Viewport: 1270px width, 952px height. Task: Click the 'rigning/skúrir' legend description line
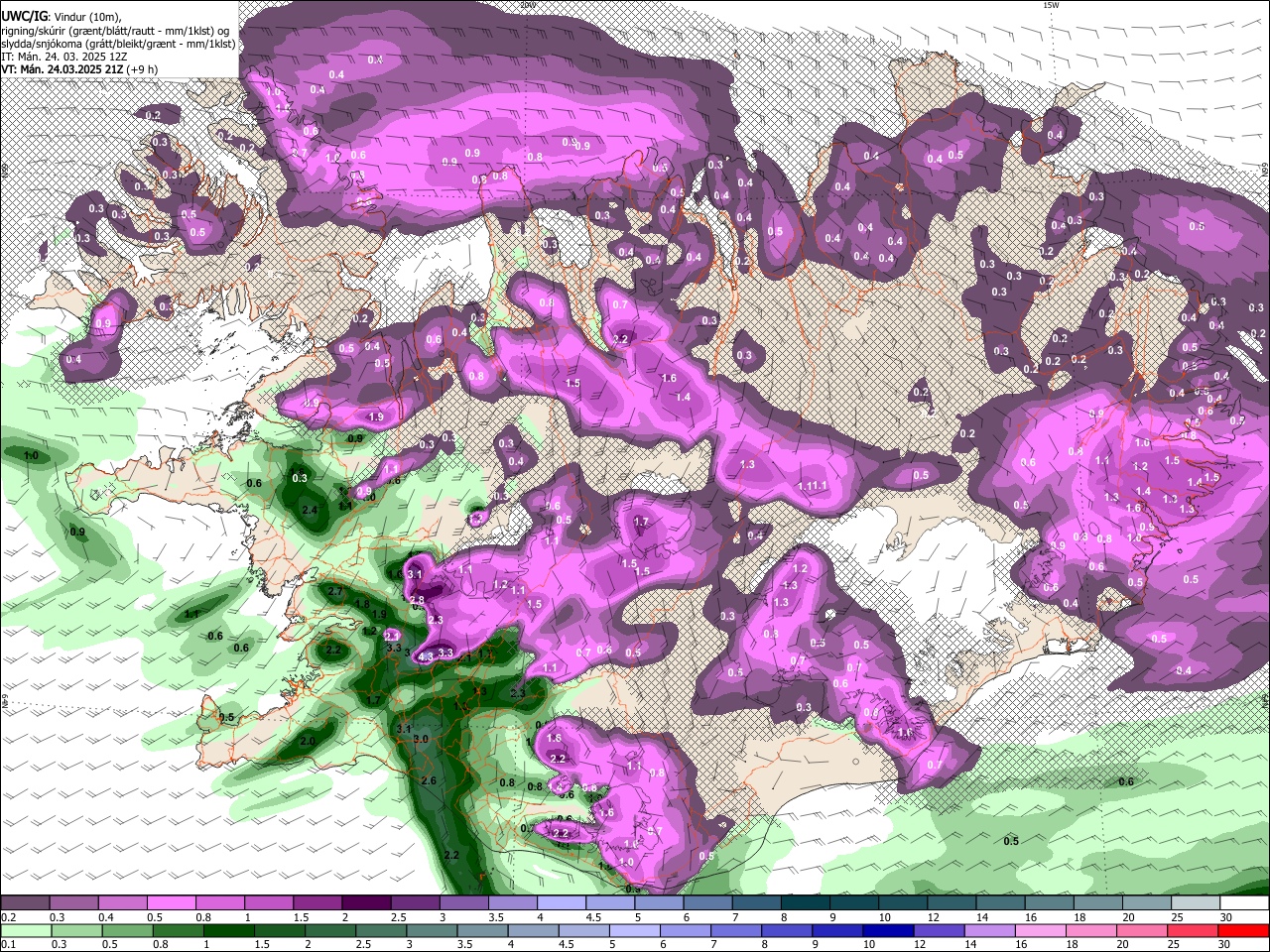coord(116,30)
